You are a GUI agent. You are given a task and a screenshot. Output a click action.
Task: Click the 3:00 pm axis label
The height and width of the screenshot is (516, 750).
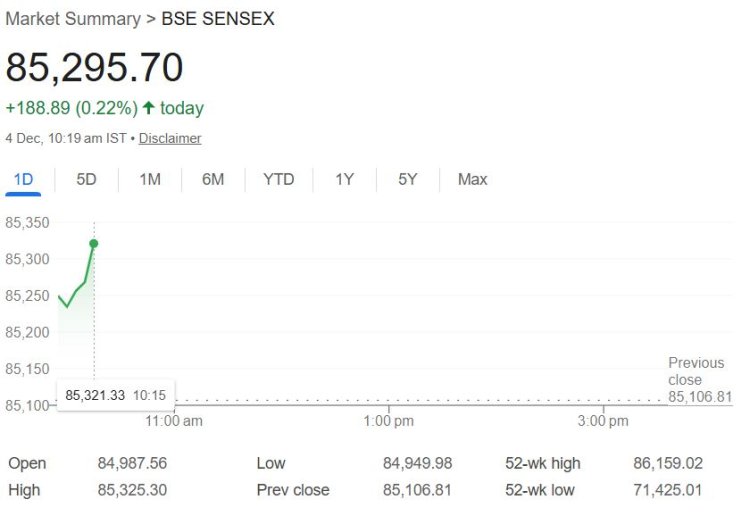[604, 421]
